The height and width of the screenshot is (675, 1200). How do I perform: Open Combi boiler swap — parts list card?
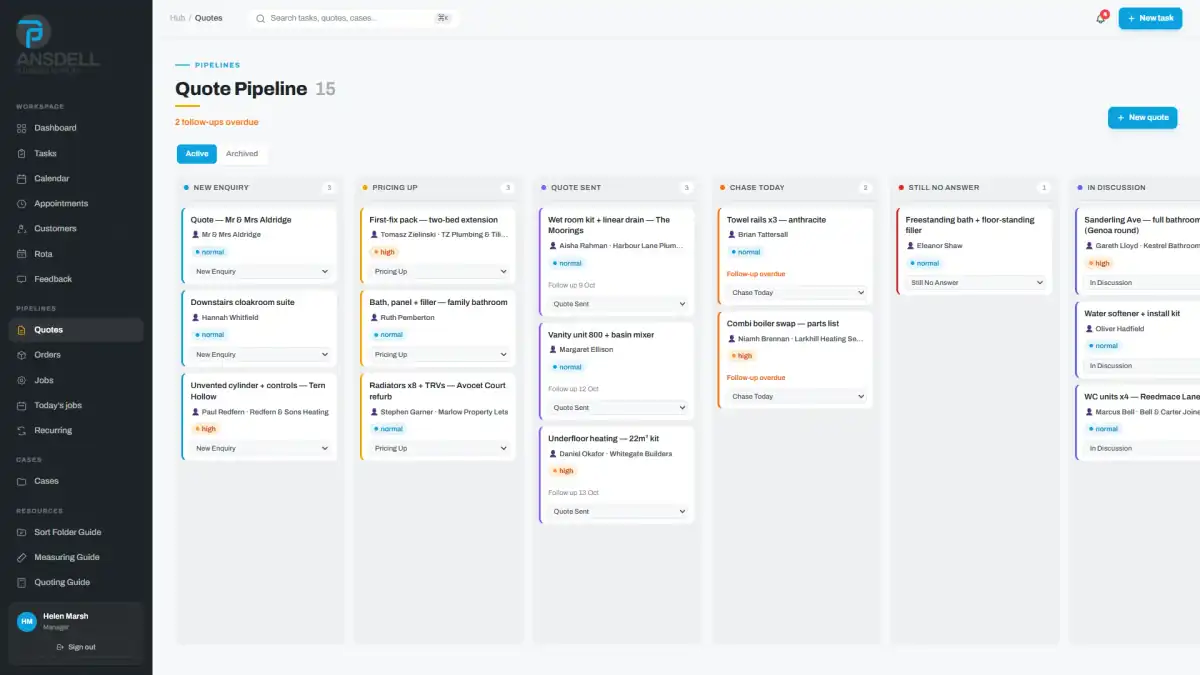tap(796, 360)
